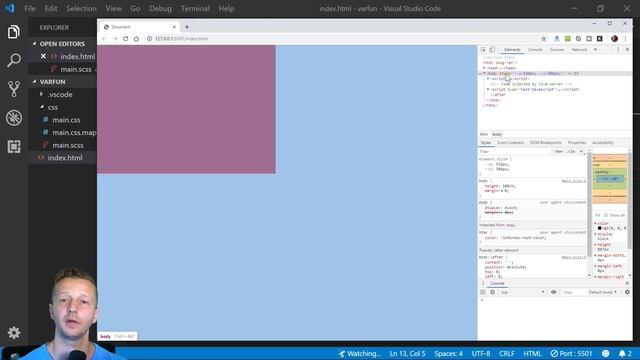Show more DevTools tabs chevron
The height and width of the screenshot is (360, 640).
[596, 50]
